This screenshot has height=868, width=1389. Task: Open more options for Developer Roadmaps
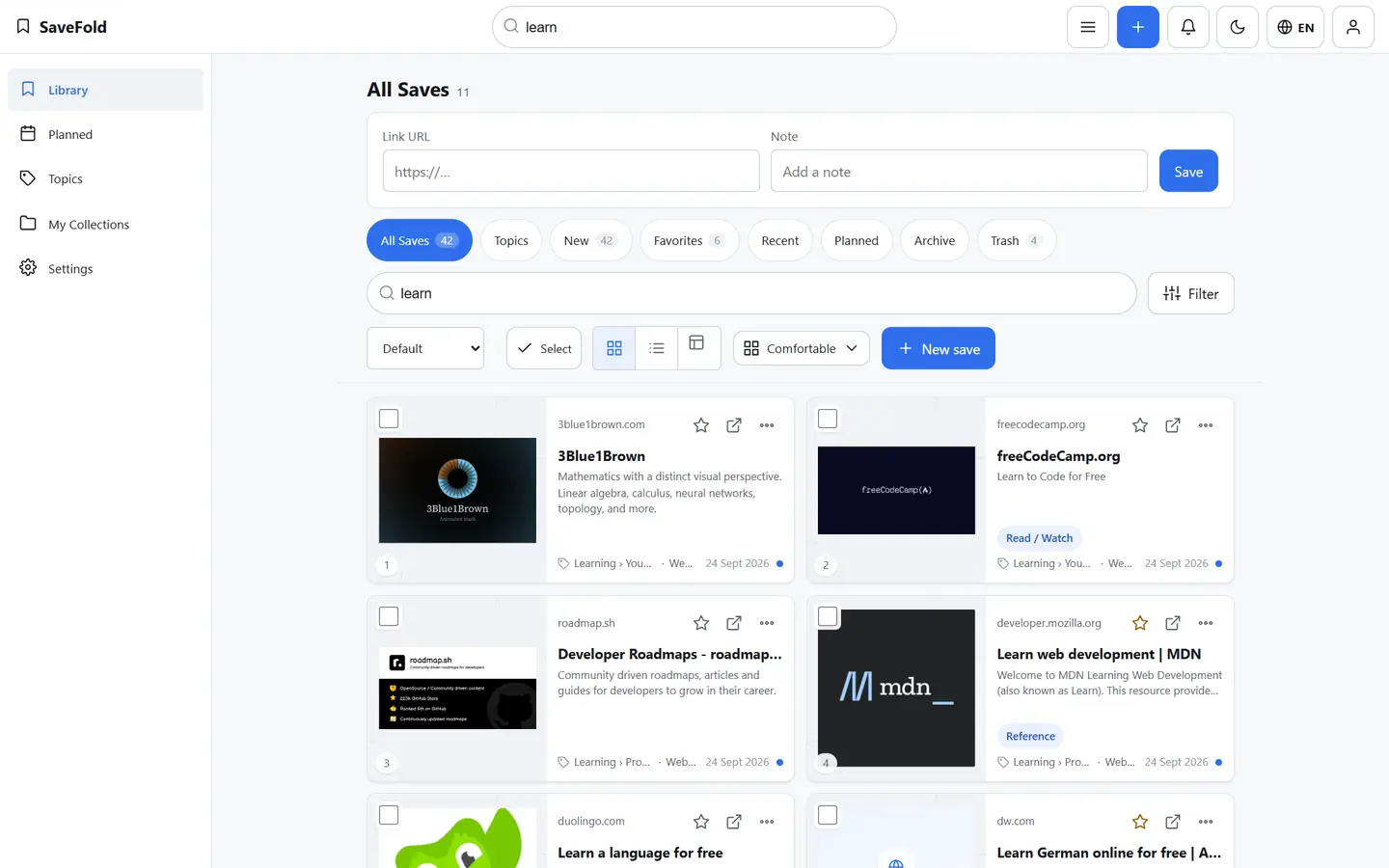[767, 623]
